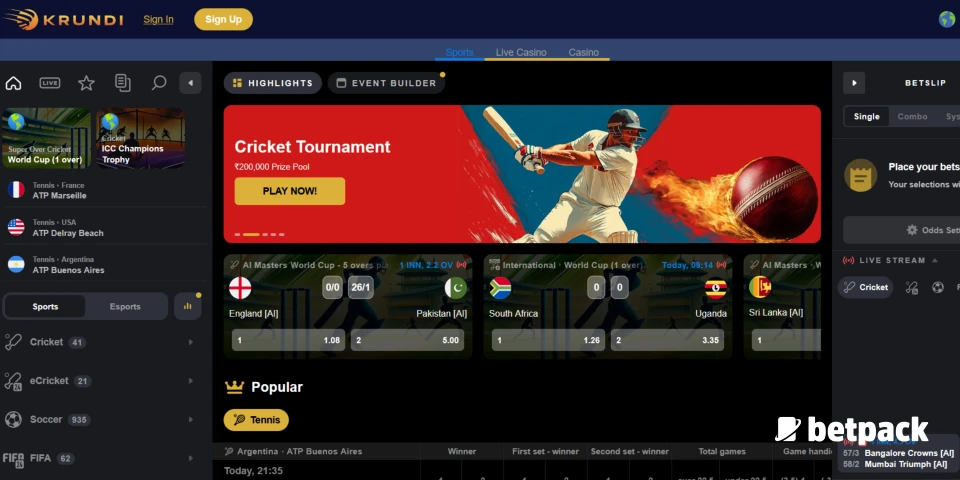Click the Sign Up button

click(223, 19)
